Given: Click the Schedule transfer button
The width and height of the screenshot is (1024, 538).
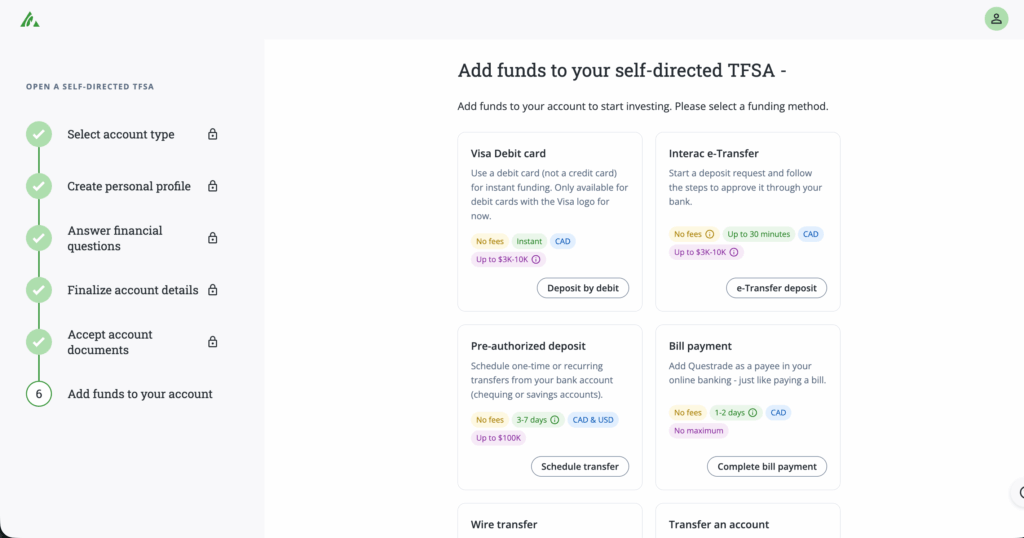Looking at the screenshot, I should point(580,466).
